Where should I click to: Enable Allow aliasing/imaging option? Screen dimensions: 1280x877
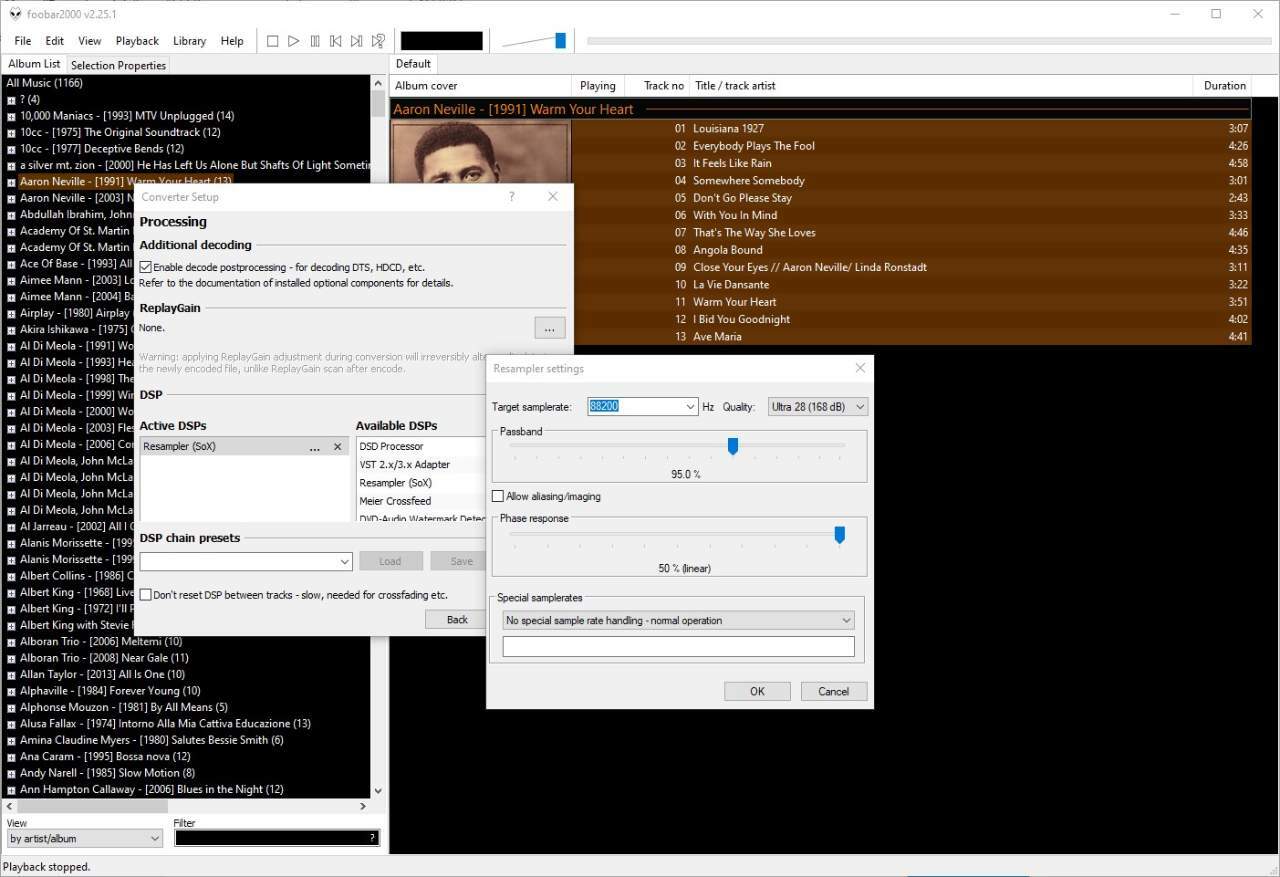point(498,496)
